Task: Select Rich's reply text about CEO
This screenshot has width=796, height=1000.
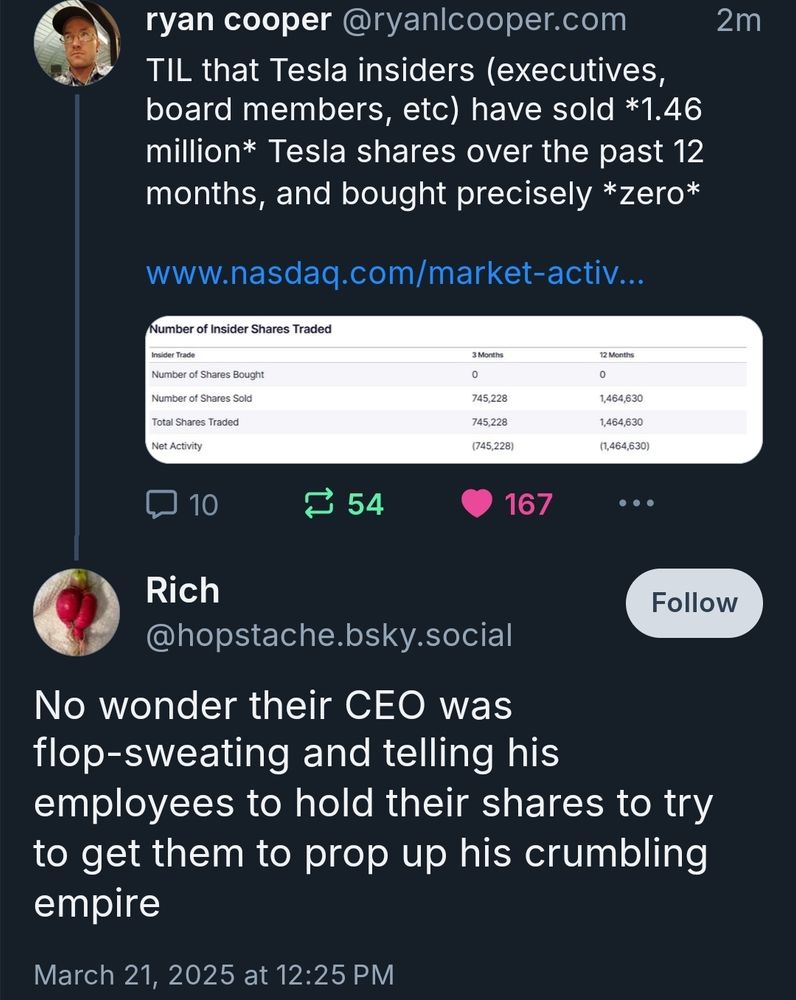Action: click(373, 804)
